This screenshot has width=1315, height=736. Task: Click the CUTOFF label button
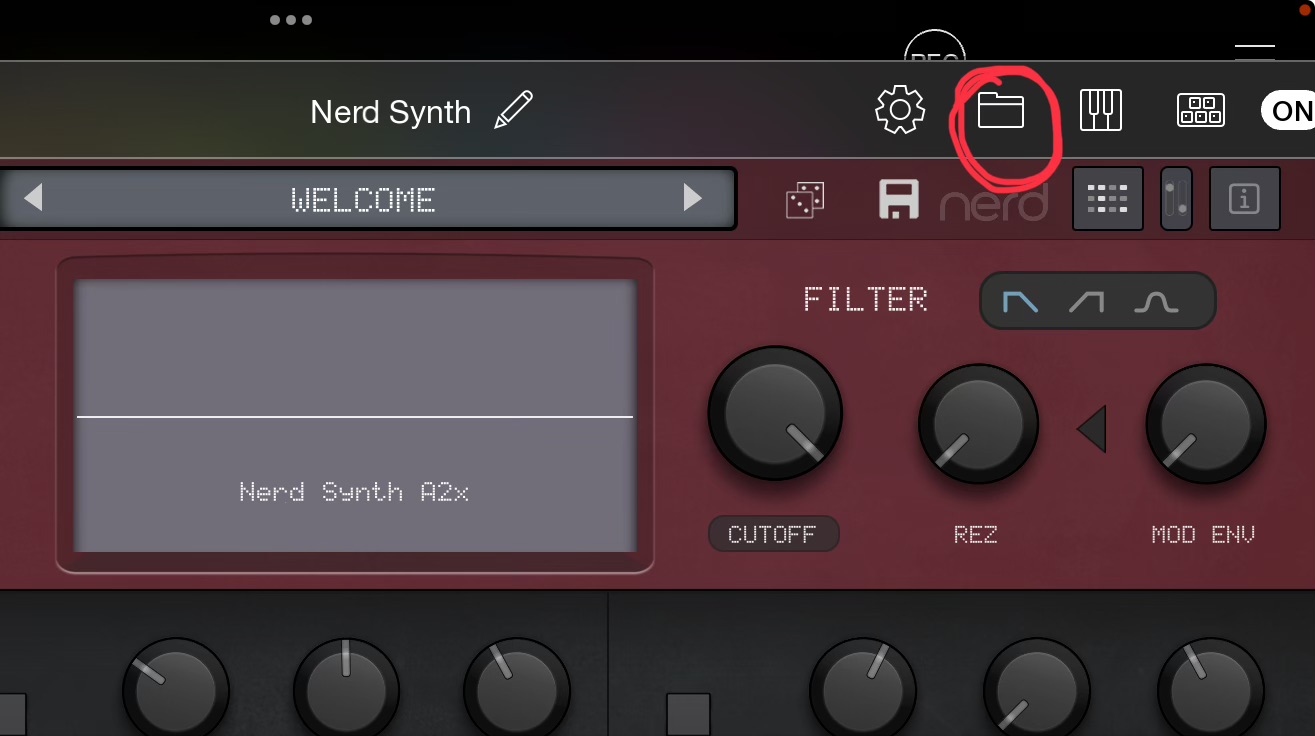click(773, 534)
